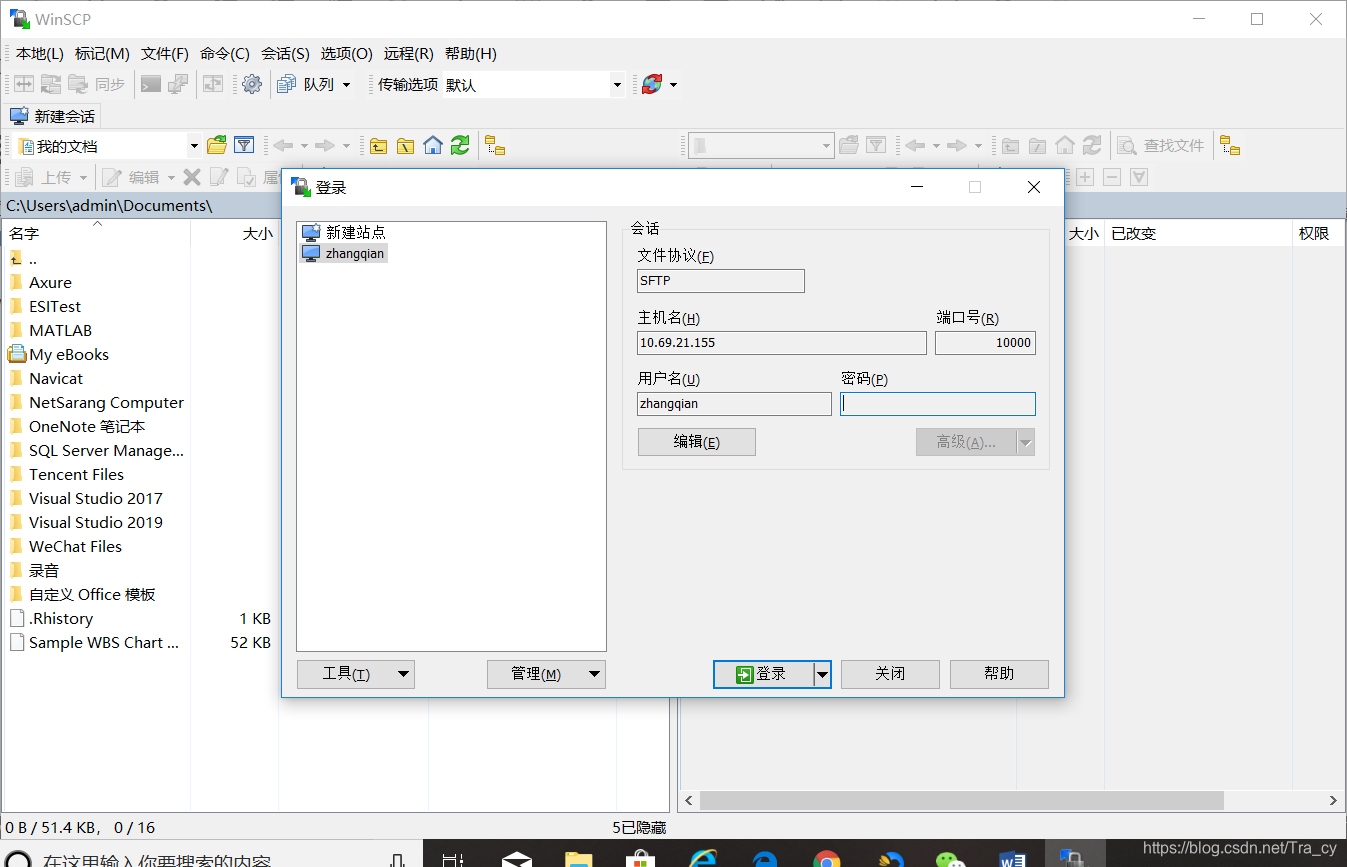Click the remote panel plus select icon
1347x867 pixels.
coord(1085,177)
